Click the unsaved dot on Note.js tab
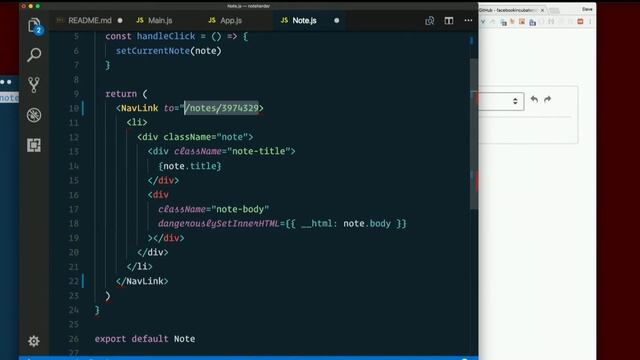This screenshot has width=640, height=360. point(336,20)
